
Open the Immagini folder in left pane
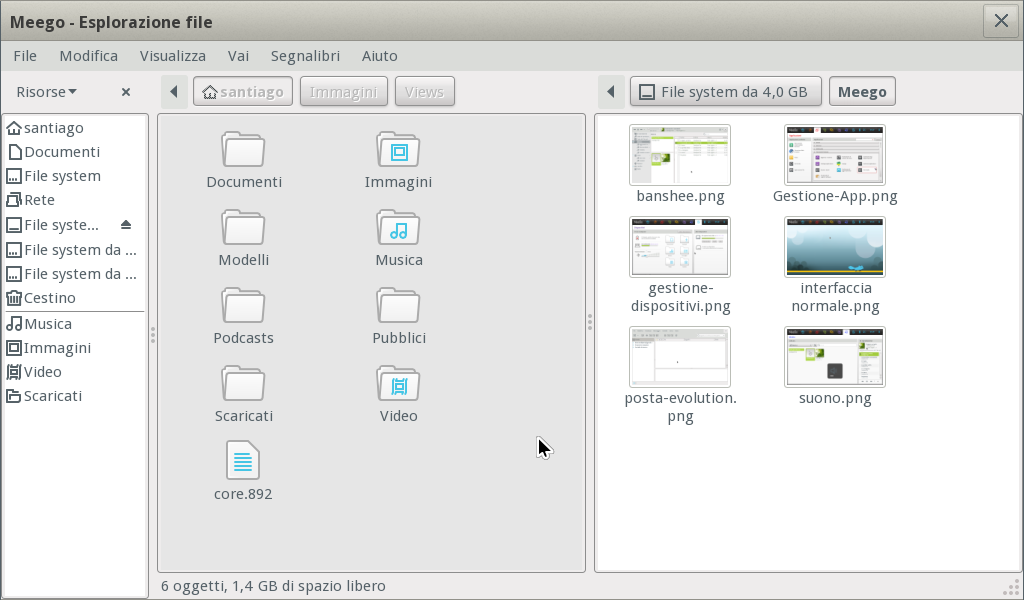[x=398, y=150]
